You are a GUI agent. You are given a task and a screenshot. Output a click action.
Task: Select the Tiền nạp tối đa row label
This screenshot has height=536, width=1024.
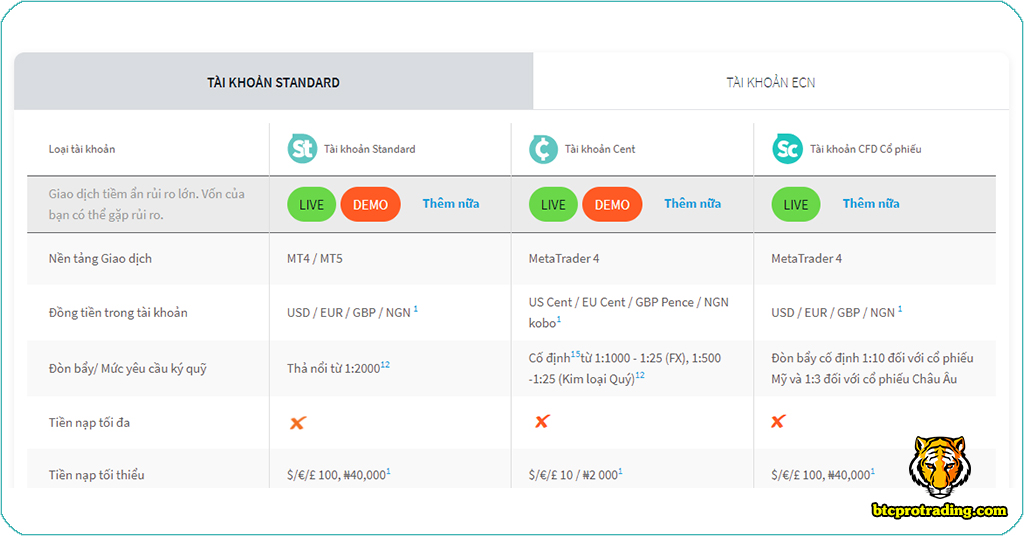pyautogui.click(x=89, y=422)
